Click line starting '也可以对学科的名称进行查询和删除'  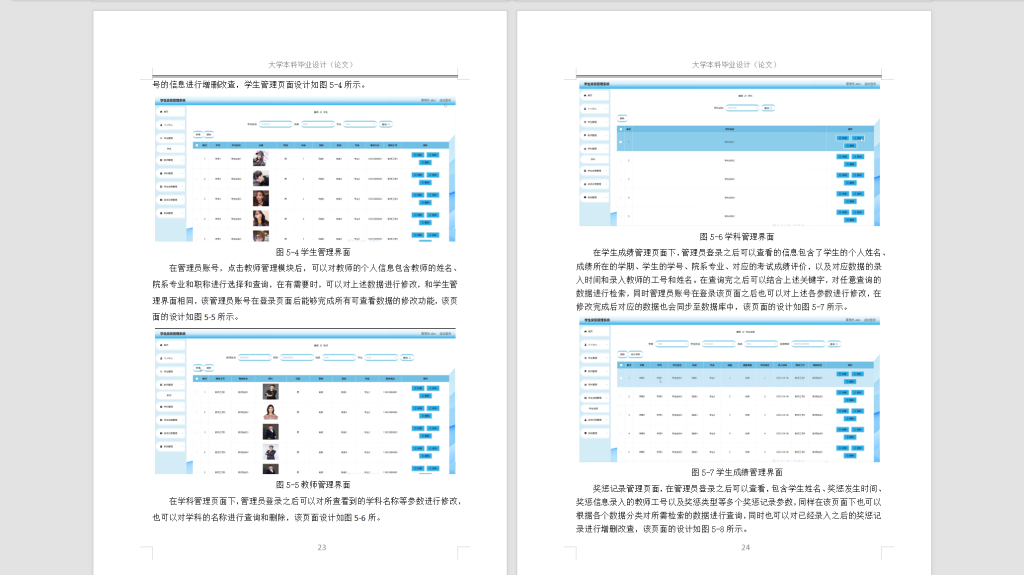coord(266,518)
